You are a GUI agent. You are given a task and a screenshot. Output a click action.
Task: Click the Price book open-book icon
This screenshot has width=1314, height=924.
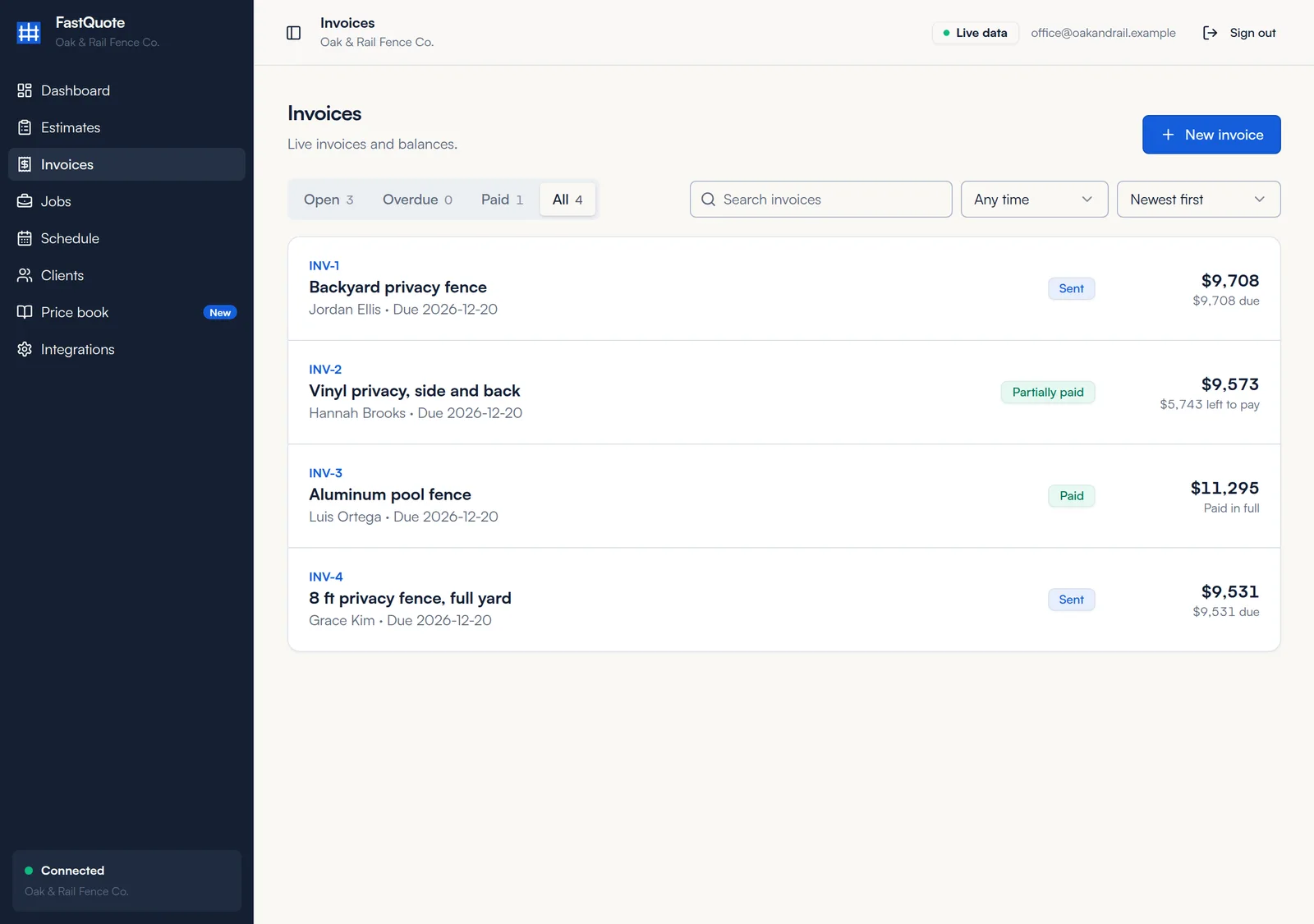coord(25,312)
